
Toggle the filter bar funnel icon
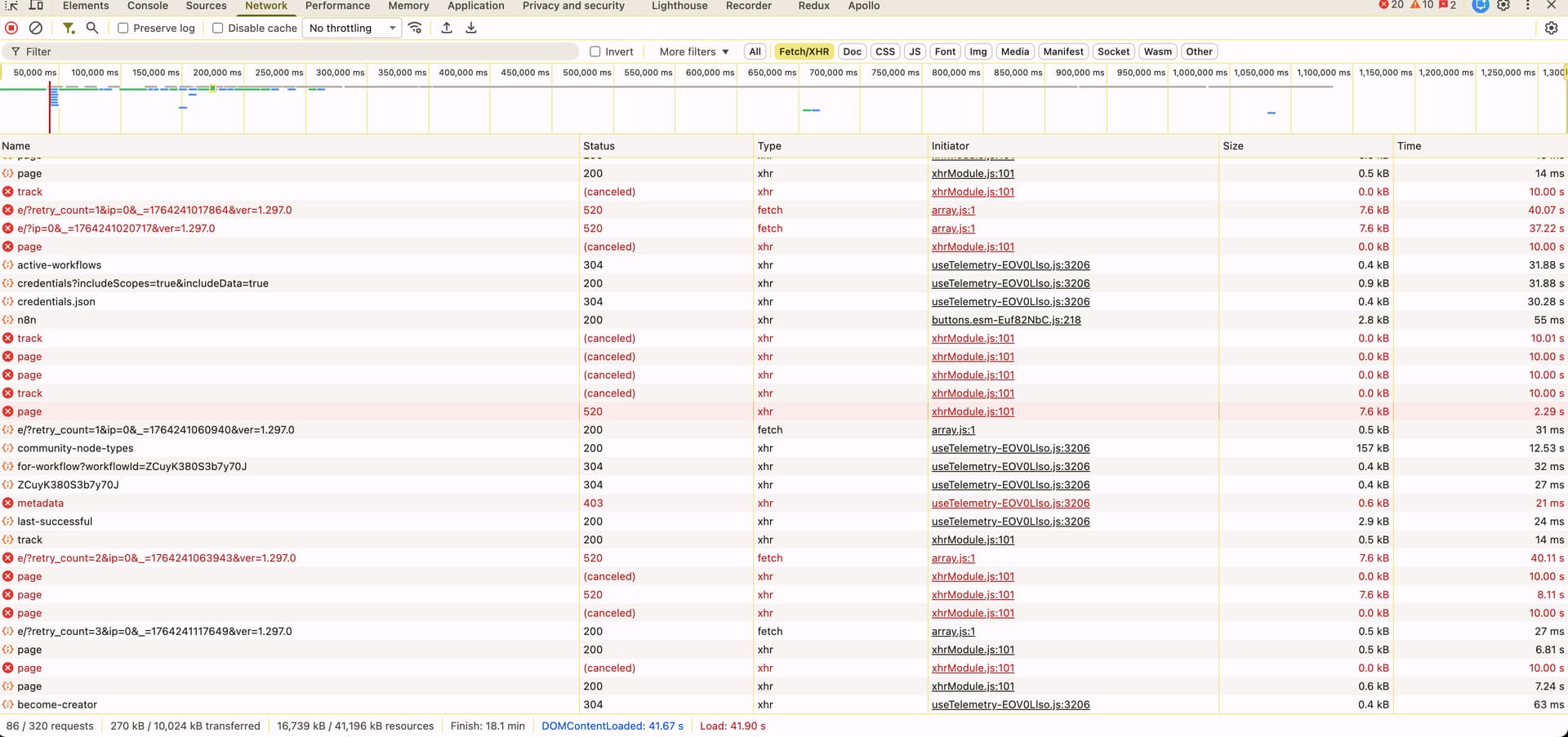point(69,28)
